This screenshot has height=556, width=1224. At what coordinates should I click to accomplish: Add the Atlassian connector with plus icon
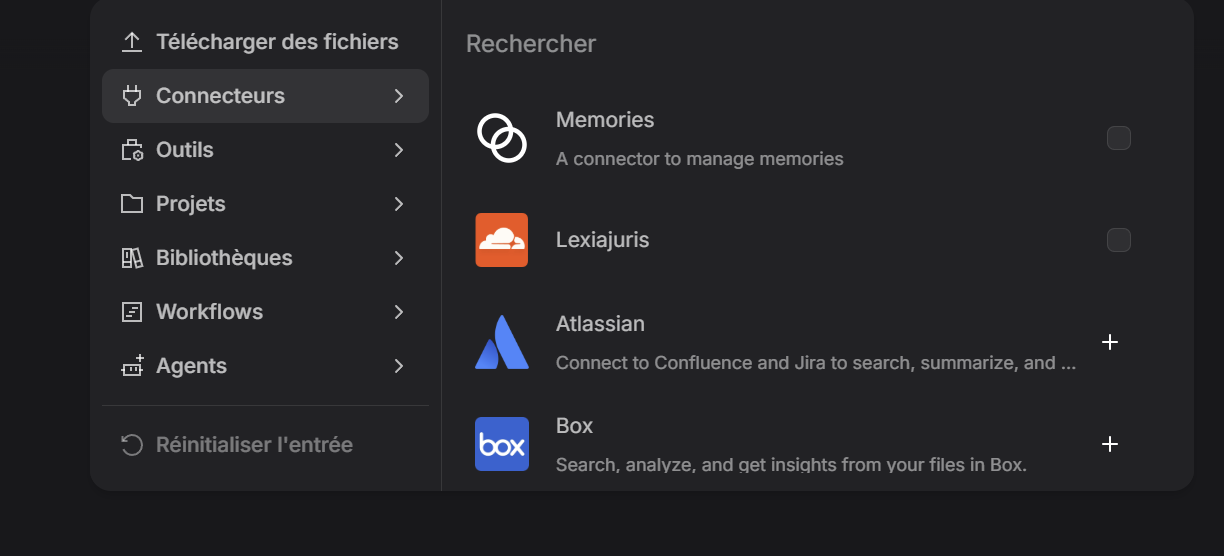pos(1109,342)
